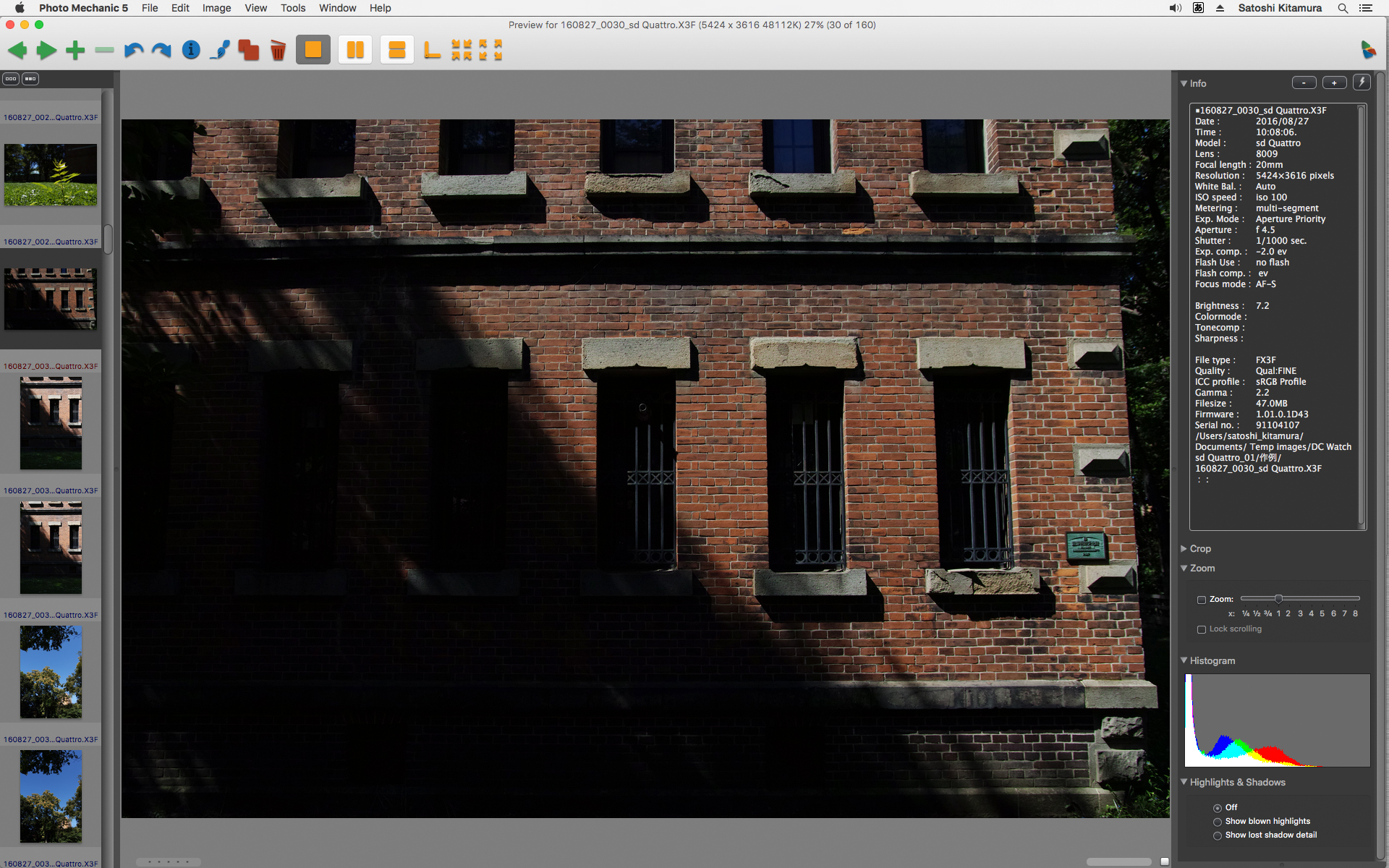Open the blue info icon
1389x868 pixels.
click(191, 50)
